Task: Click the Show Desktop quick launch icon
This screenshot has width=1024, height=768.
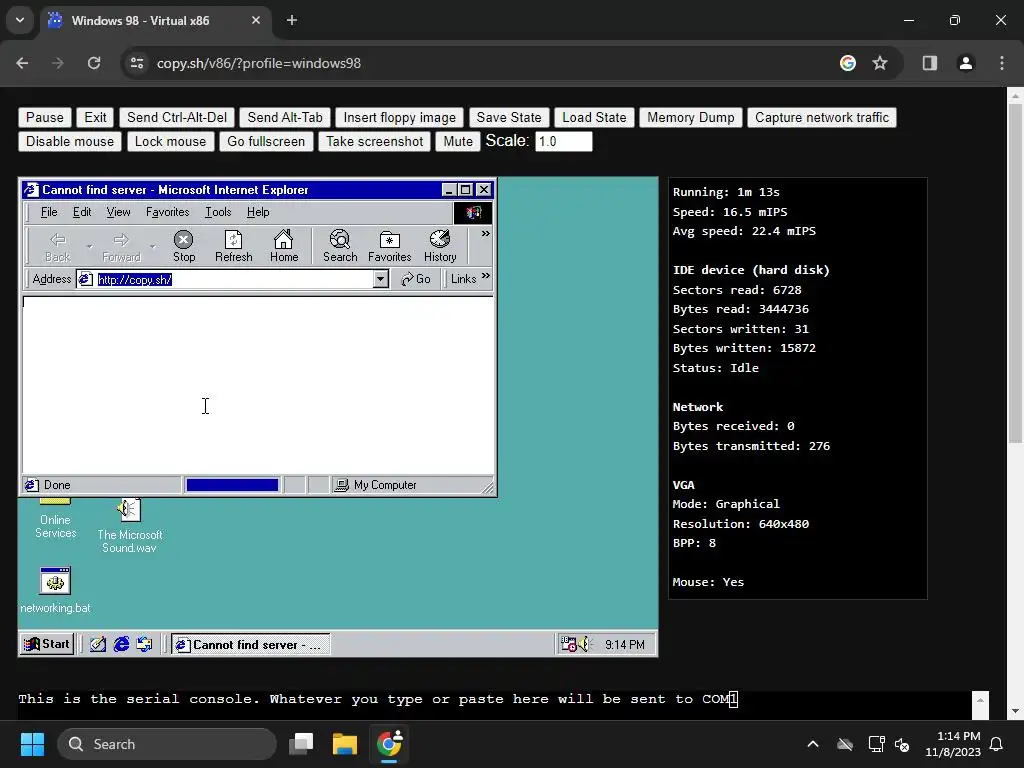Action: (x=97, y=644)
